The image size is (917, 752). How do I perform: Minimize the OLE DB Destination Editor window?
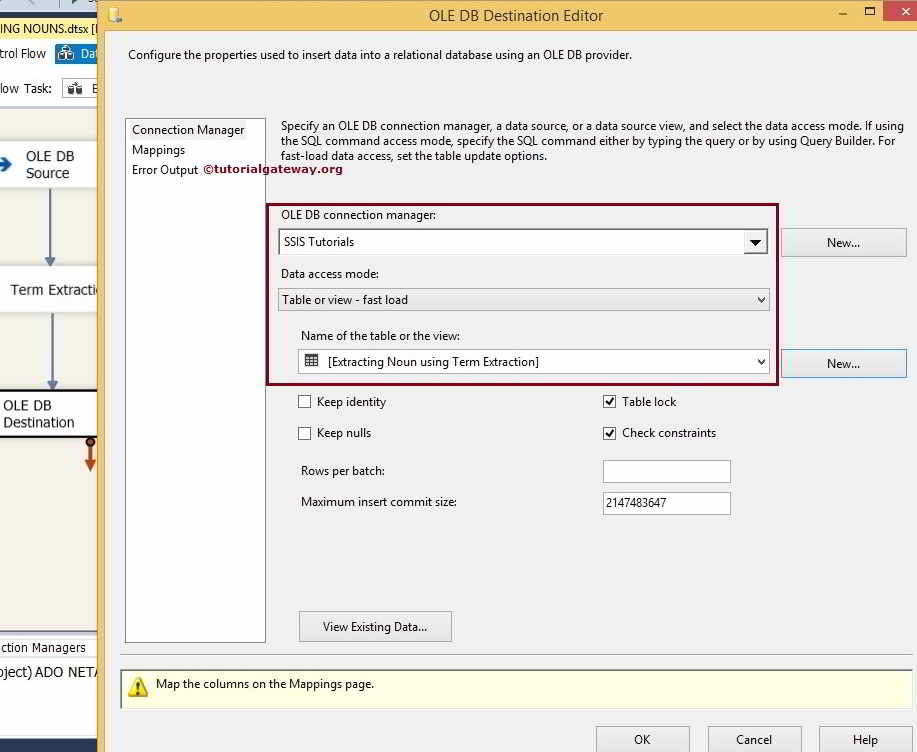843,13
